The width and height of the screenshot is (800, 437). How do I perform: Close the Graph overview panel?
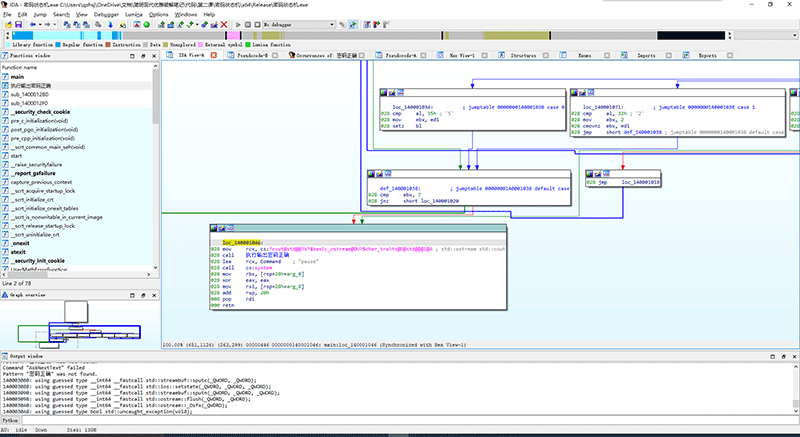click(155, 297)
